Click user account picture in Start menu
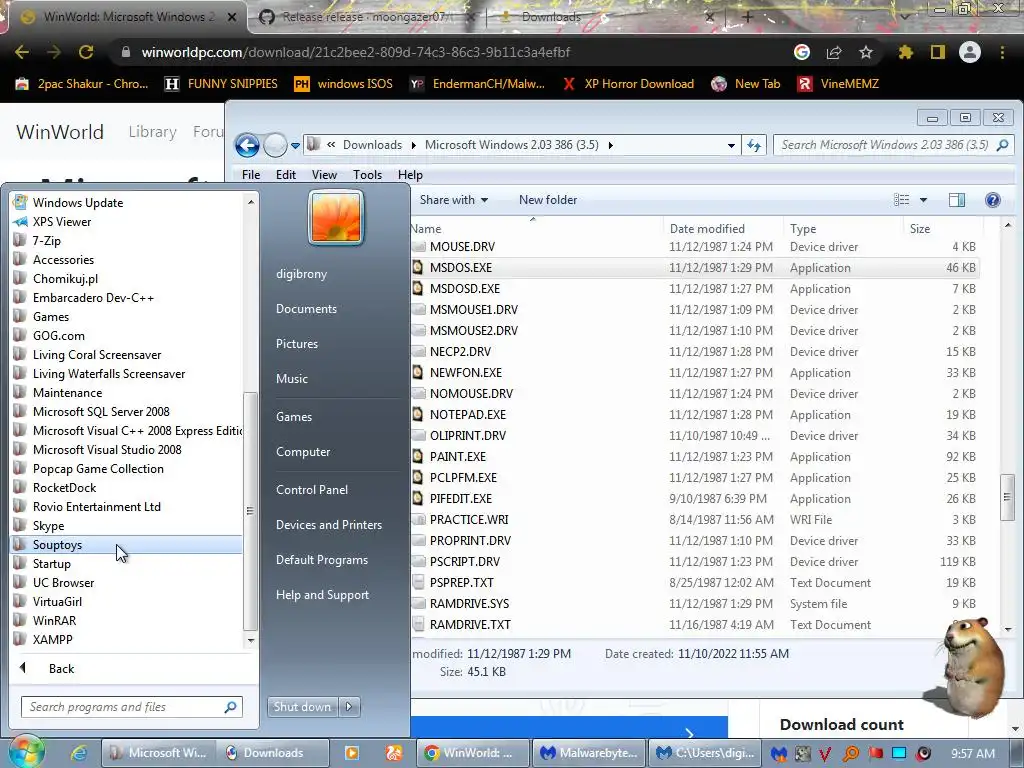Image resolution: width=1024 pixels, height=768 pixels. click(336, 217)
